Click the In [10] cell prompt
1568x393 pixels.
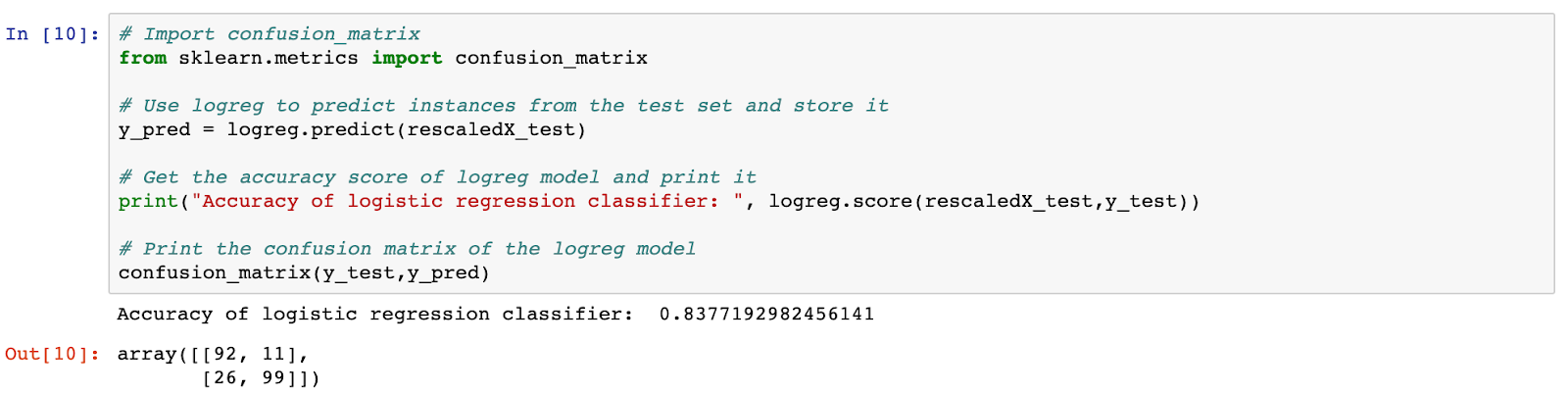click(x=52, y=34)
